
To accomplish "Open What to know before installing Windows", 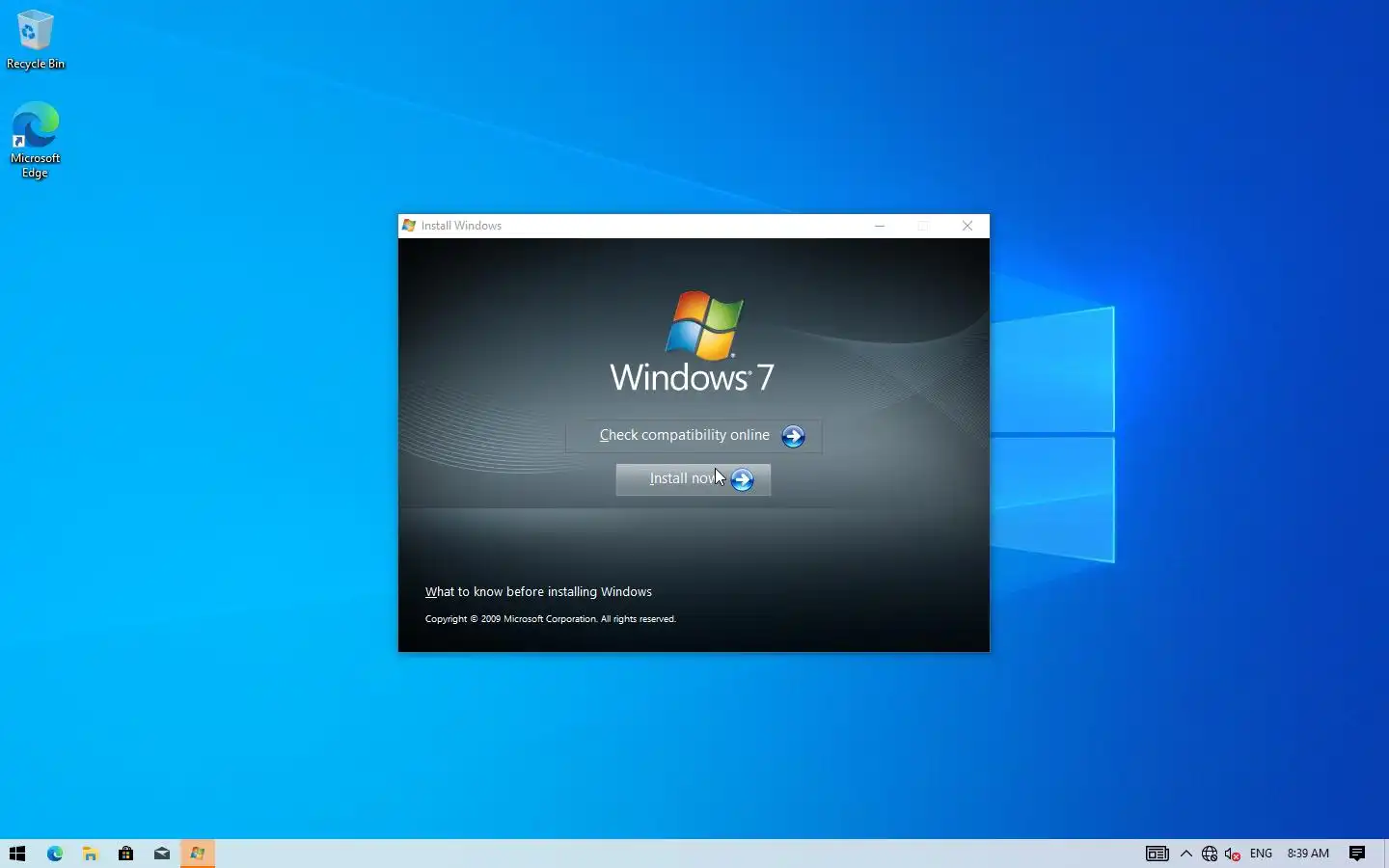I will pos(538,592).
